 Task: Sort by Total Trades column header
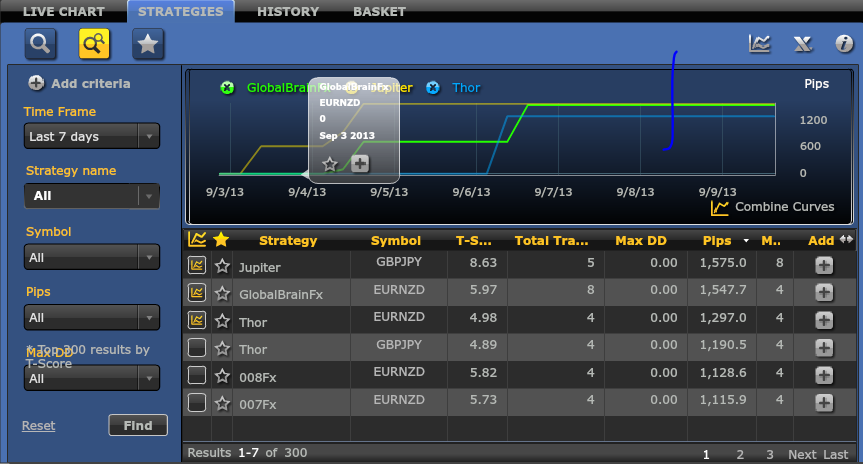551,241
